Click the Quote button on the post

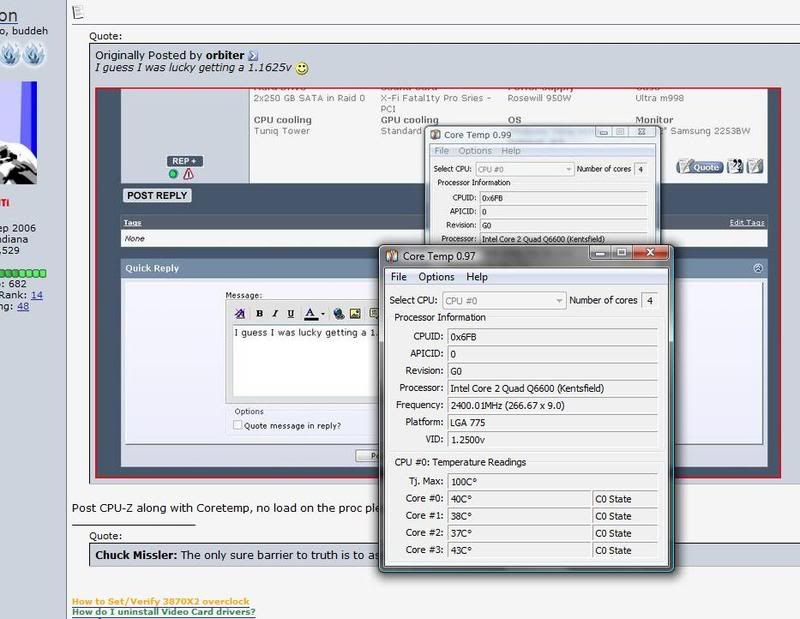point(700,166)
